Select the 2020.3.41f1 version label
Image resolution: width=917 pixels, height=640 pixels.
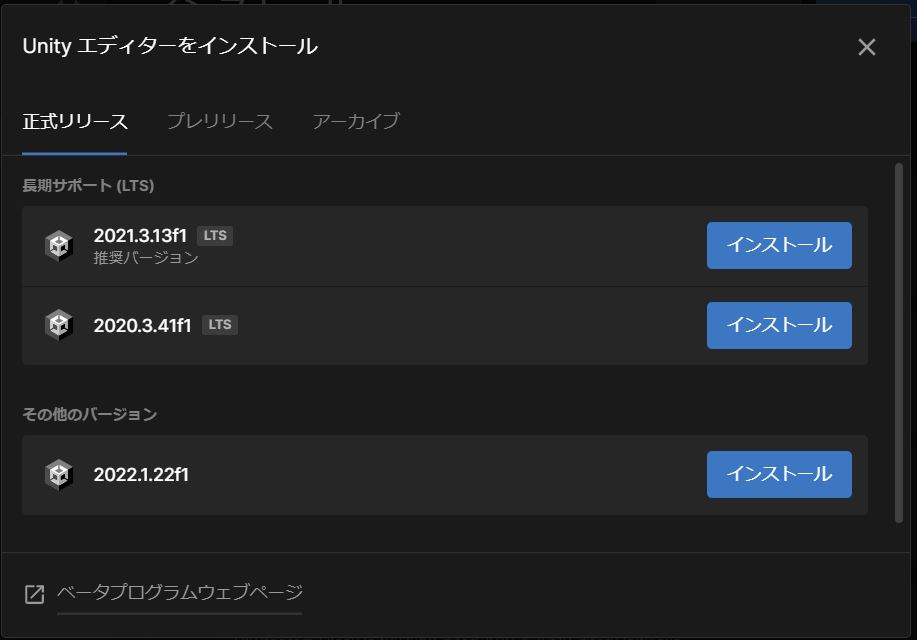[x=143, y=325]
